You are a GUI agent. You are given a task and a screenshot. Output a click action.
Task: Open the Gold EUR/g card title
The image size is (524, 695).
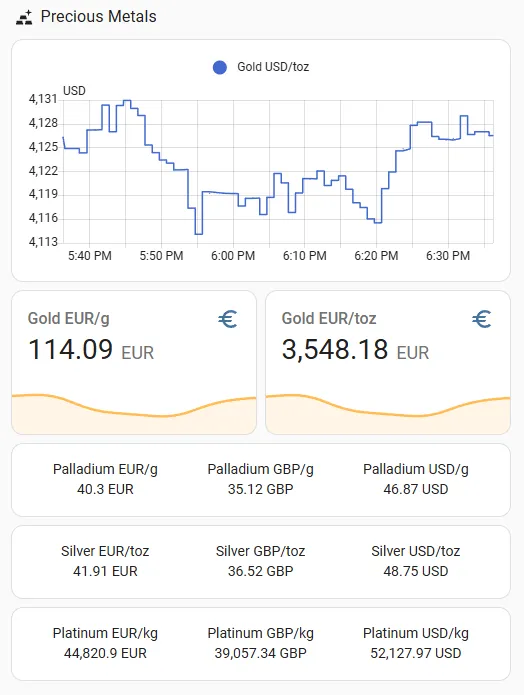pyautogui.click(x=69, y=319)
